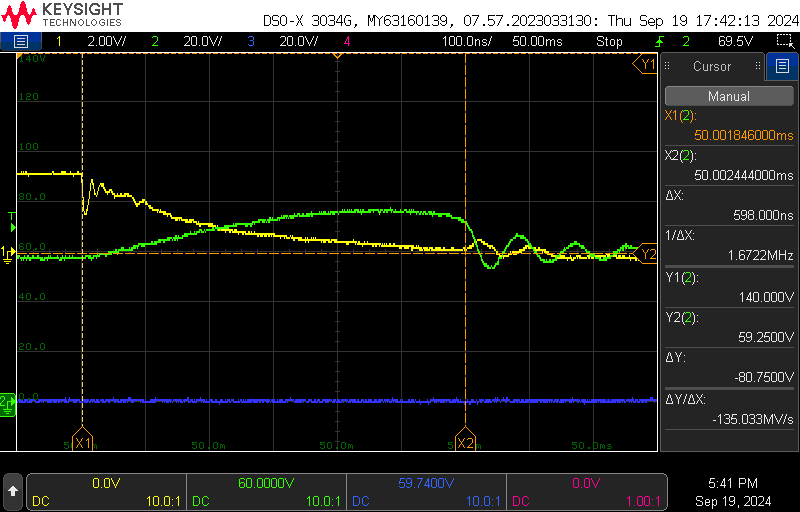Open the 50.00ms horizontal delay setting
This screenshot has width=800, height=512.
coord(537,41)
